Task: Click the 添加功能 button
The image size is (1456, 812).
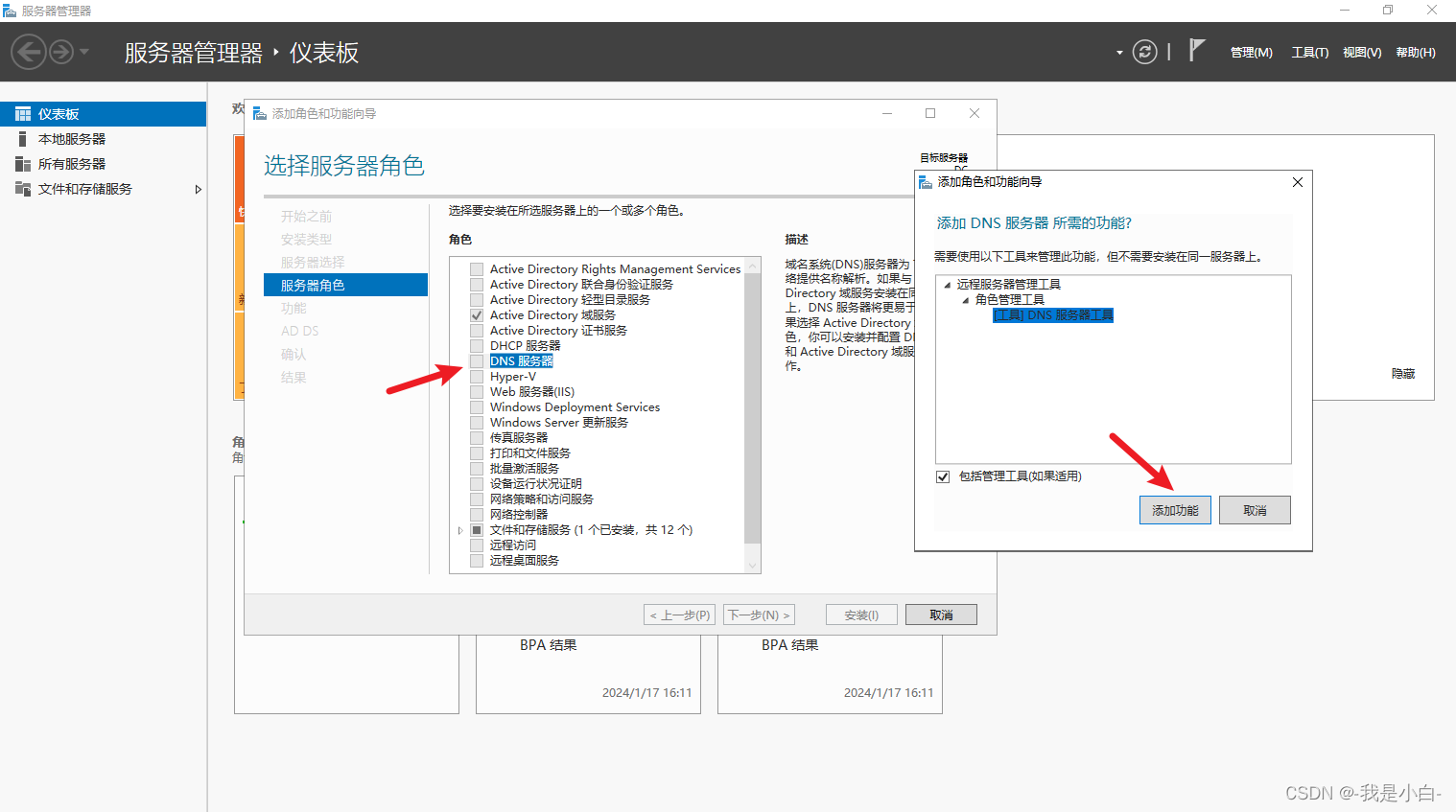Action: [1175, 510]
